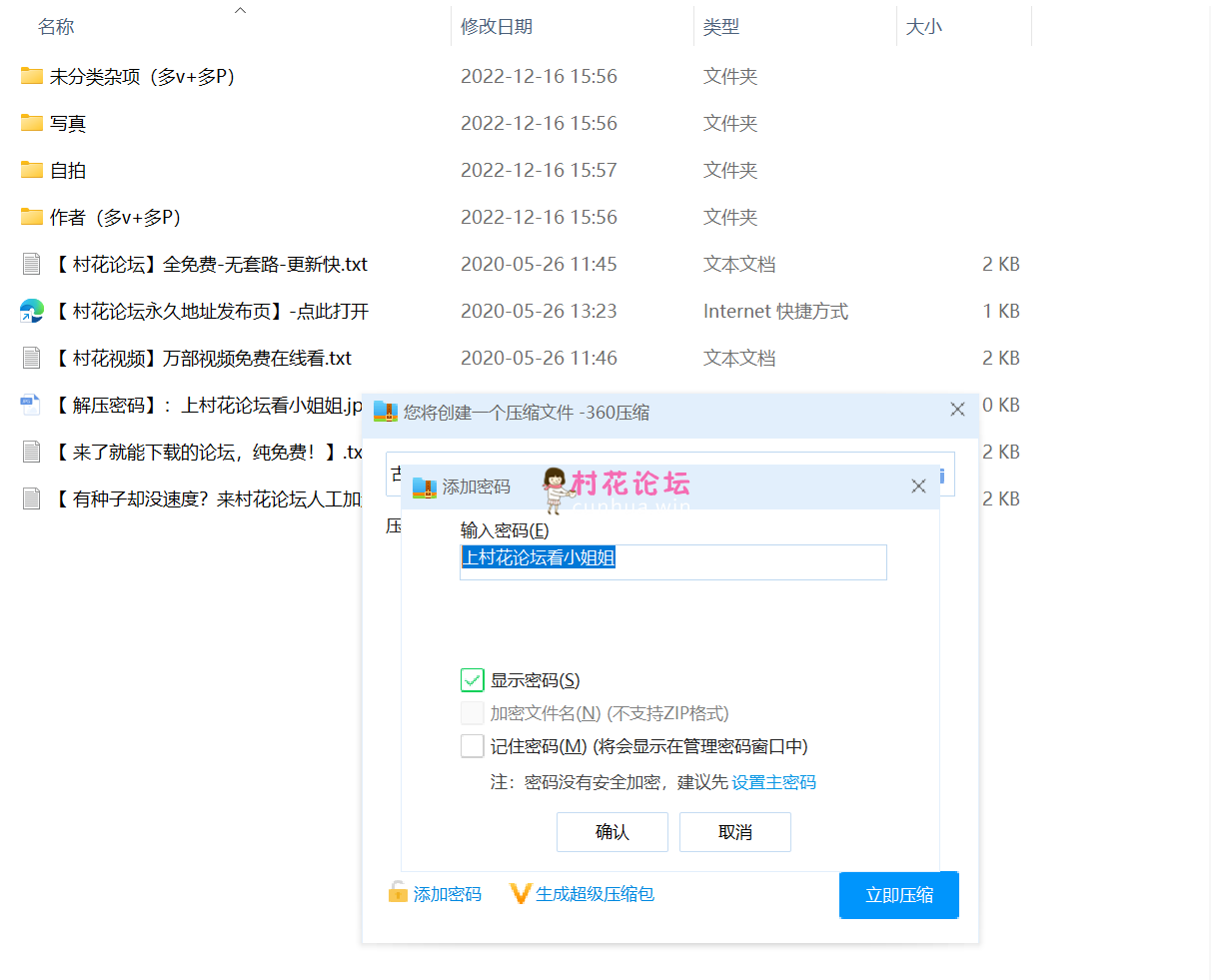
Task: Sort by the 名称 column header
Action: [56, 27]
